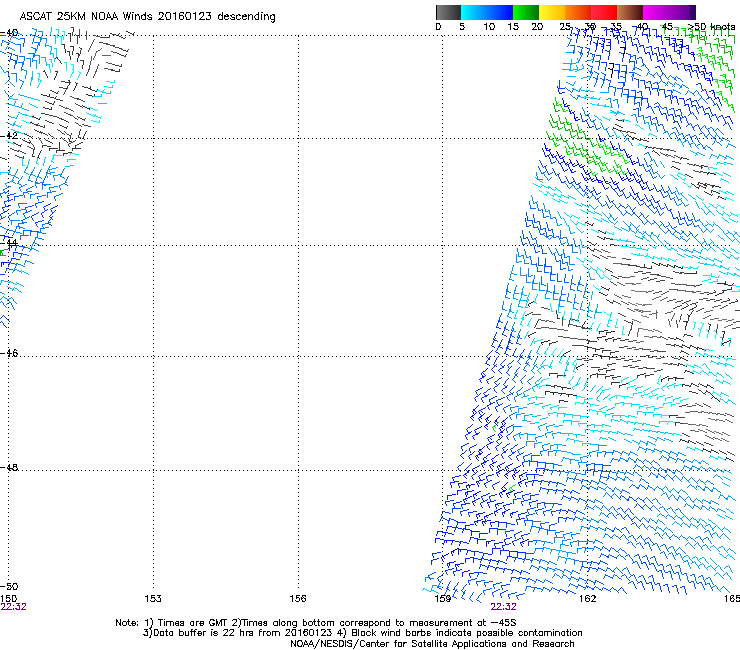This screenshot has height=650, width=740.
Task: Click the '25' legend scale label
Action: tap(565, 27)
